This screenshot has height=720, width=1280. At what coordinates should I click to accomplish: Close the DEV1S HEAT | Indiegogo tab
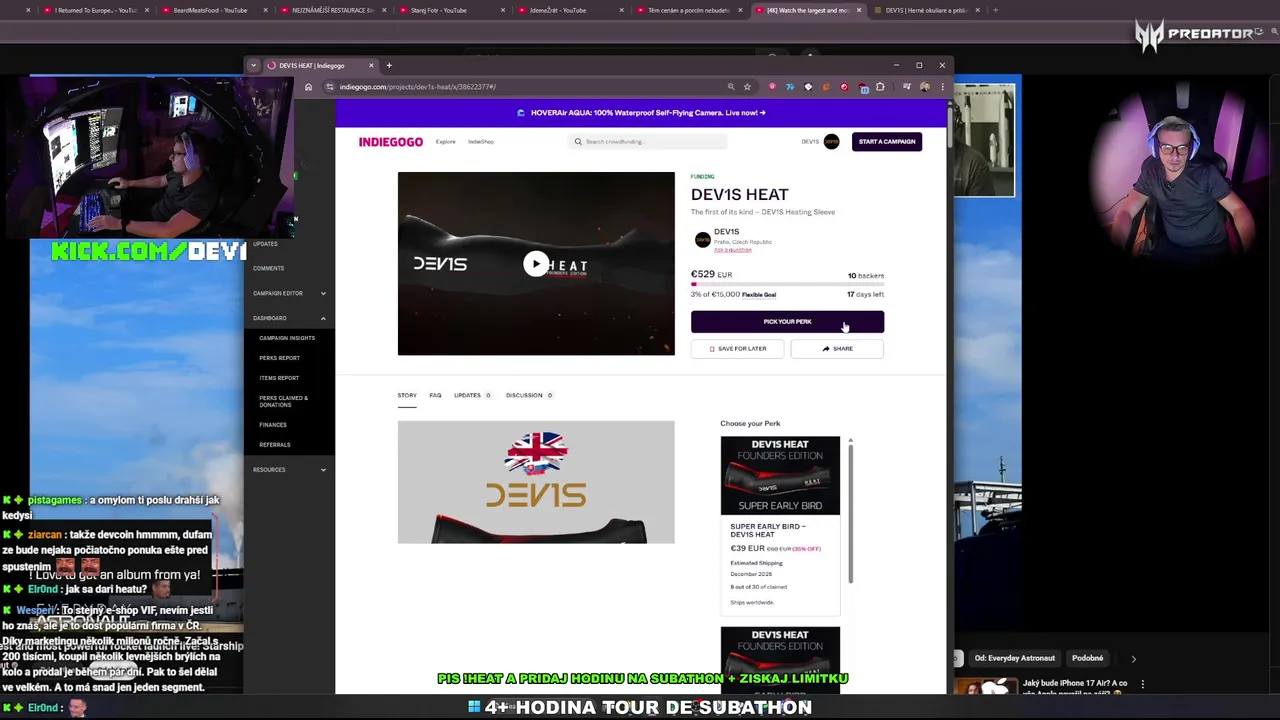coord(371,65)
